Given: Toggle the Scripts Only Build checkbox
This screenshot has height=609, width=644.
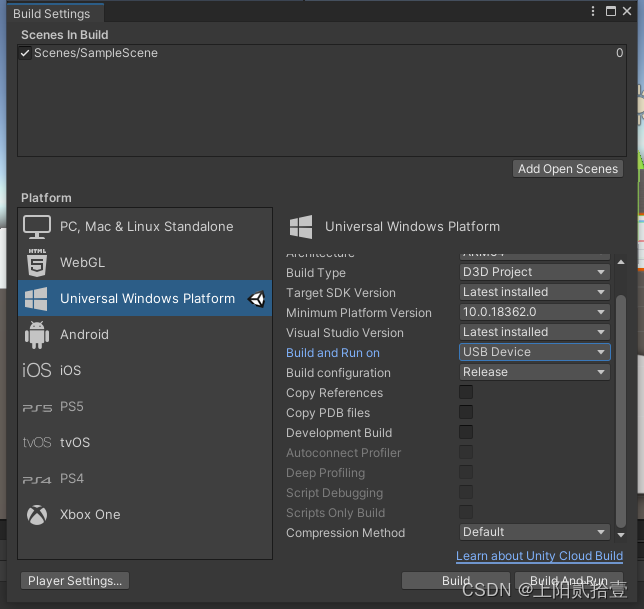Looking at the screenshot, I should pos(466,512).
